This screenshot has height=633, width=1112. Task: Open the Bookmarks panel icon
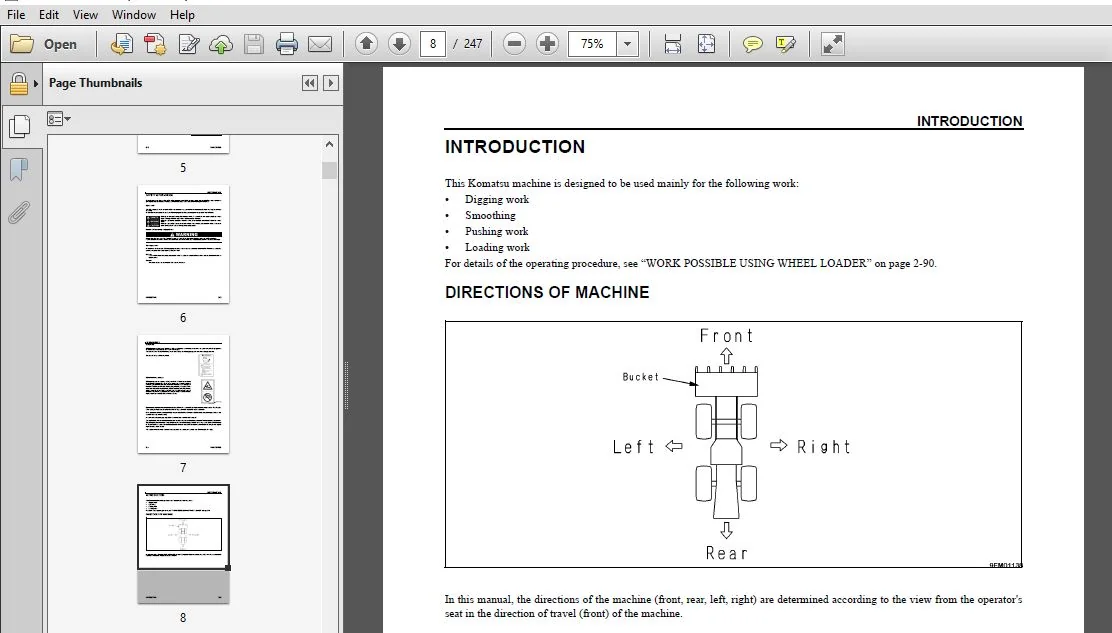[x=19, y=169]
